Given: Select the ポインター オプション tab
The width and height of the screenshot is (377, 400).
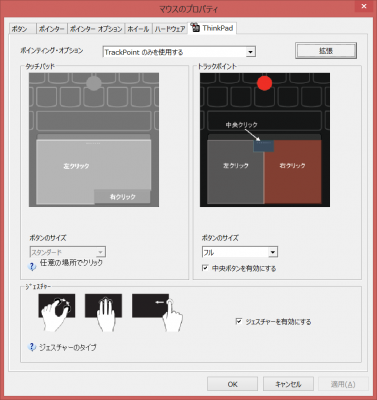Looking at the screenshot, I should 96,29.
